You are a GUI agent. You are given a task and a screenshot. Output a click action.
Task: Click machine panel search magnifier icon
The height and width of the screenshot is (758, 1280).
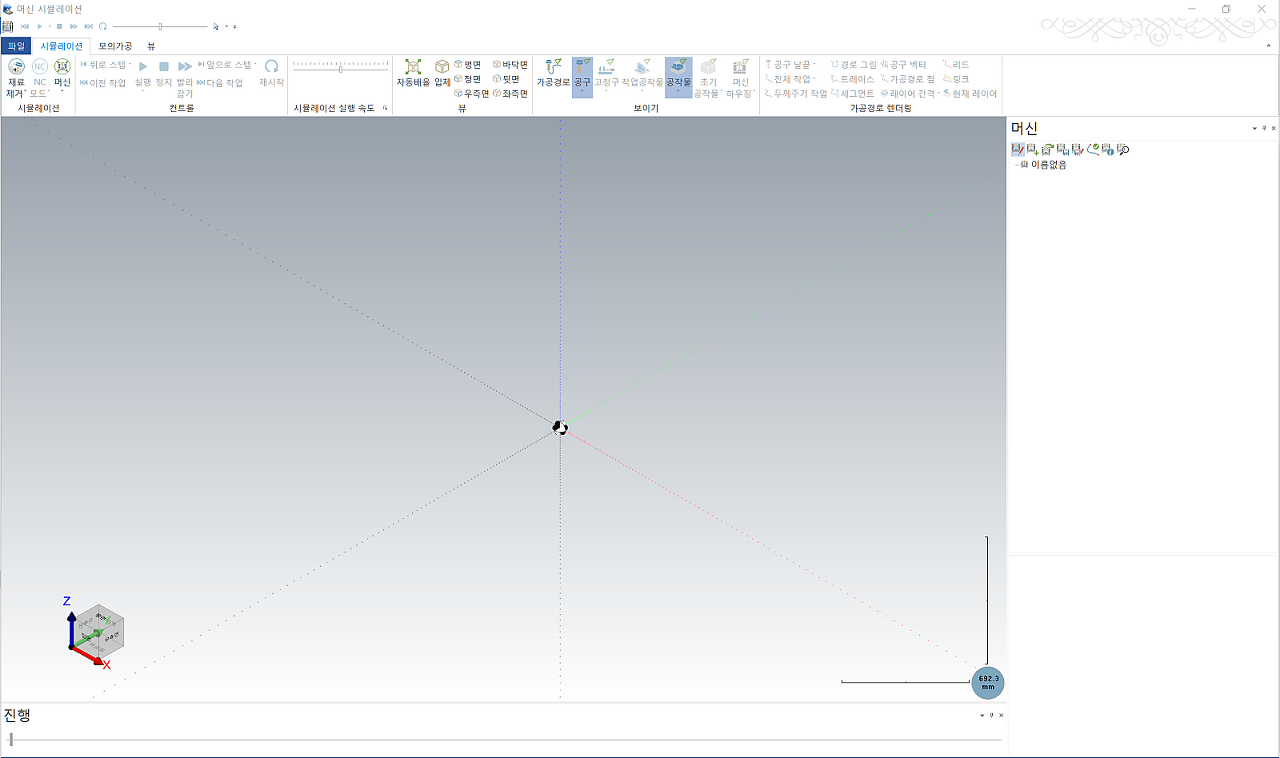[x=1123, y=150]
